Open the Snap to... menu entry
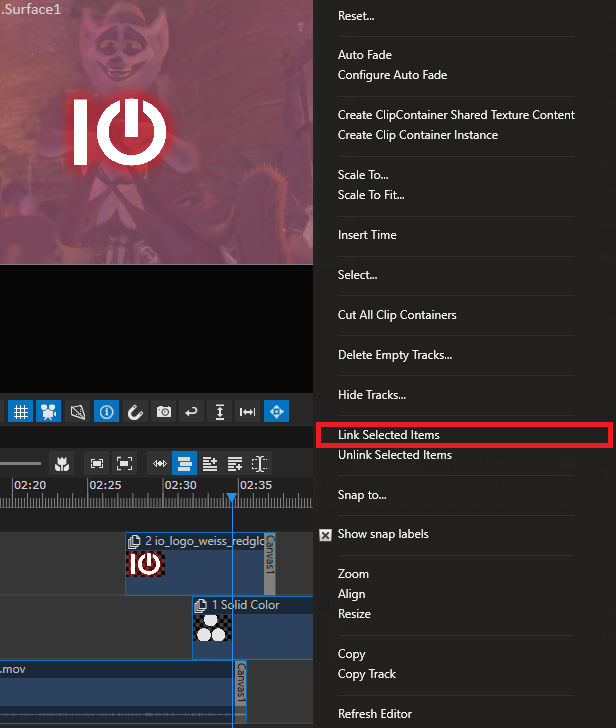 (x=362, y=494)
